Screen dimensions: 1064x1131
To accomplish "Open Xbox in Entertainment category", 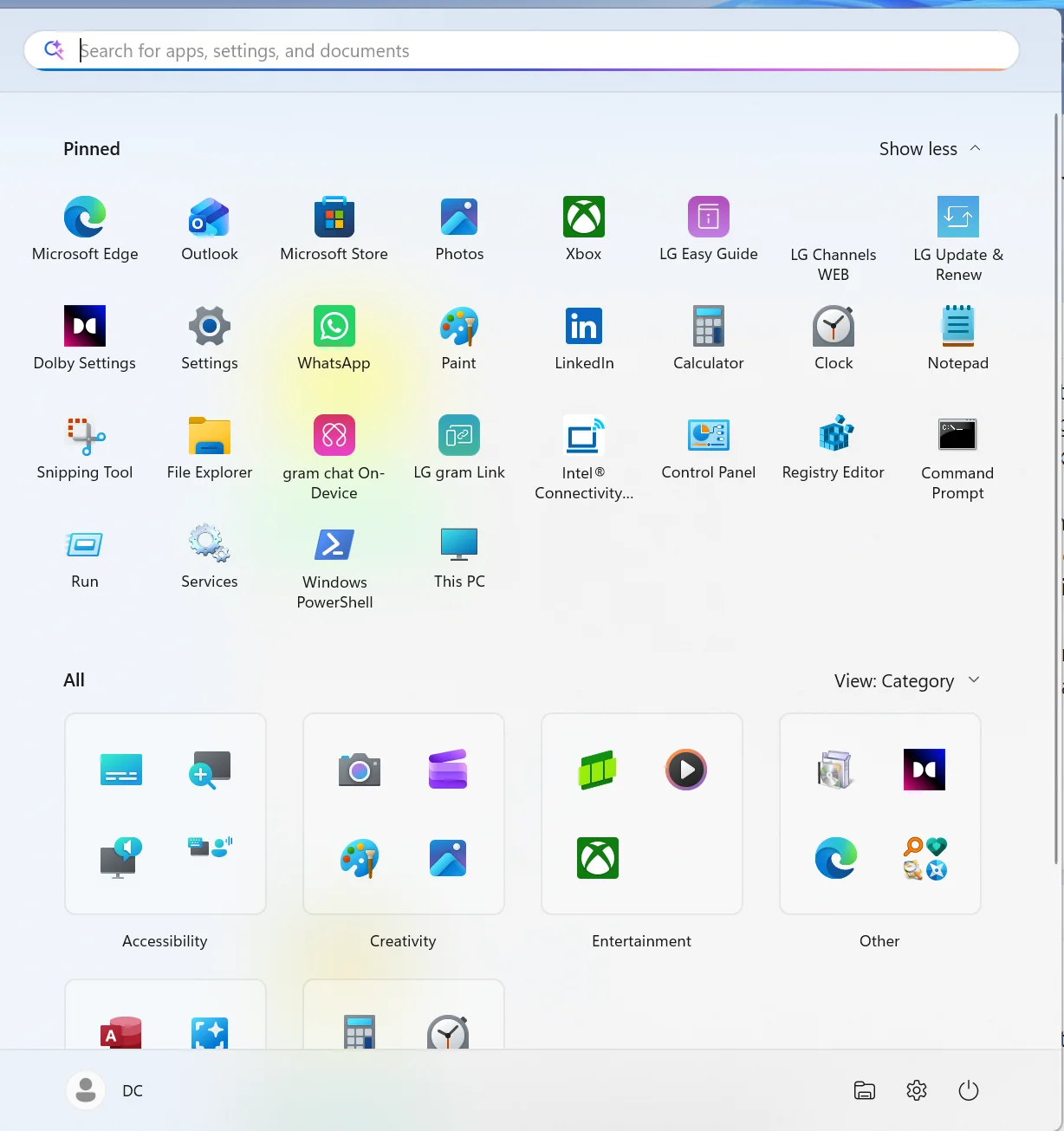I will [x=598, y=858].
